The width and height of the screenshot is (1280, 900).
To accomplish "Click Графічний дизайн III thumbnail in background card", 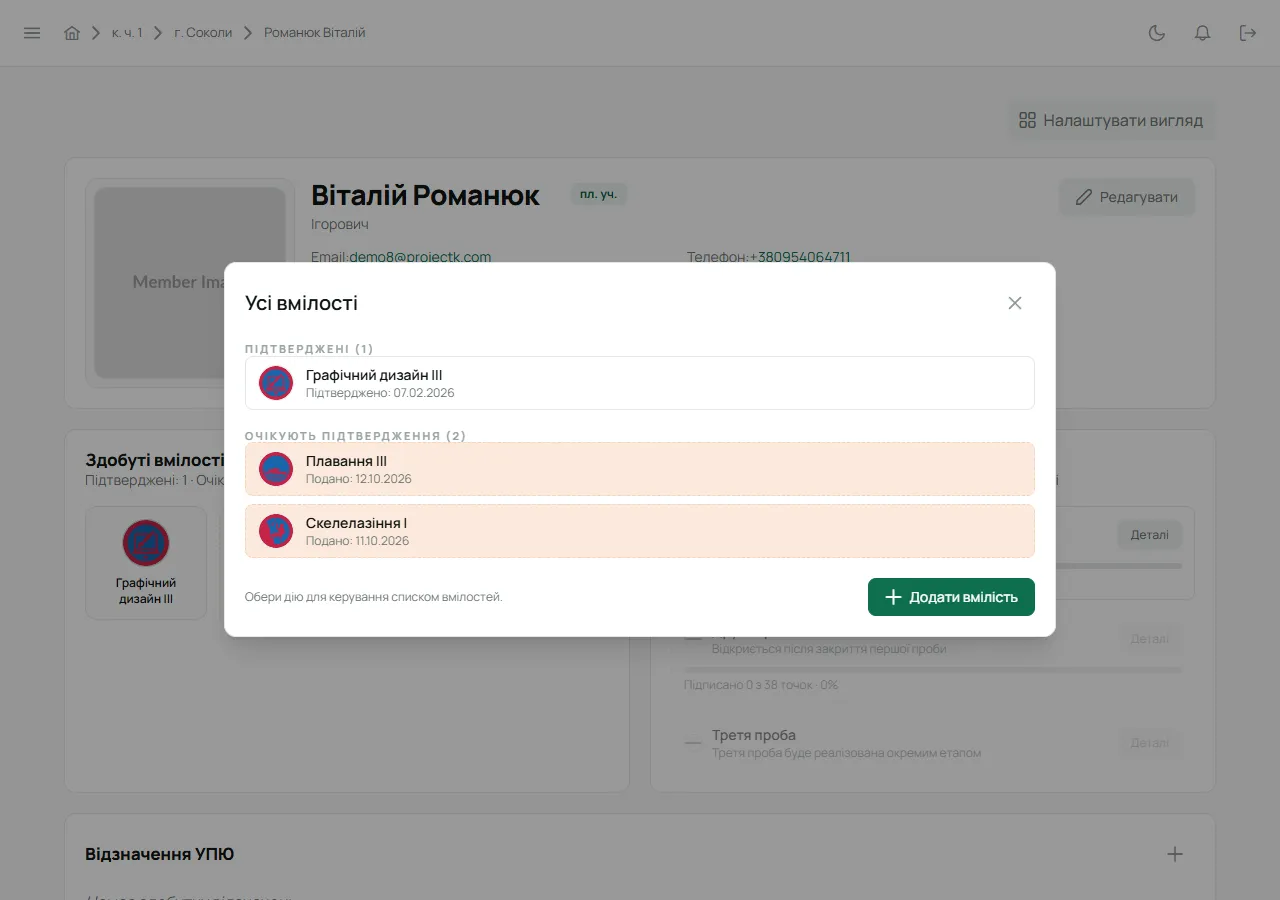I will (x=146, y=563).
